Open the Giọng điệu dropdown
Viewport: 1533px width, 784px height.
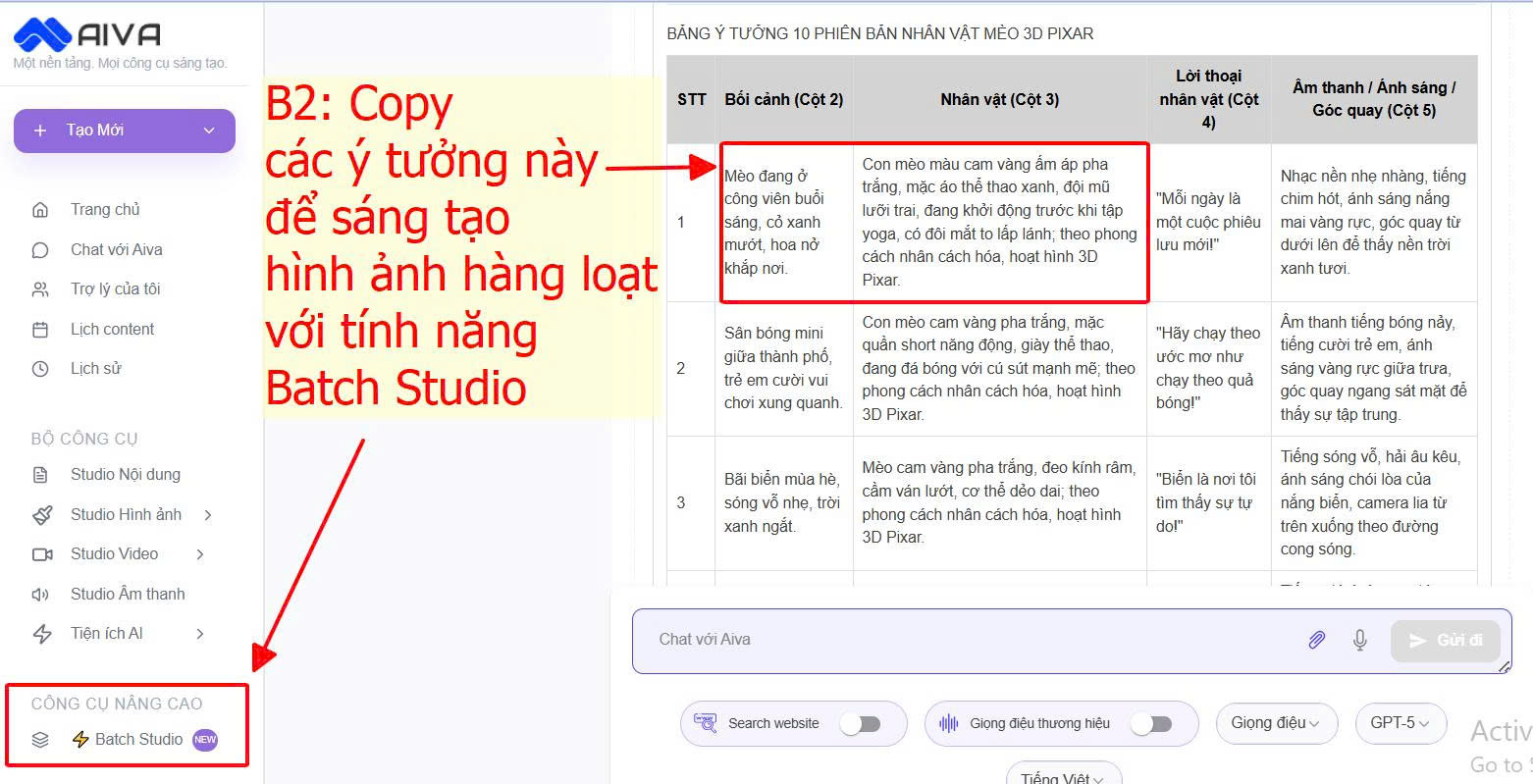click(x=1276, y=723)
